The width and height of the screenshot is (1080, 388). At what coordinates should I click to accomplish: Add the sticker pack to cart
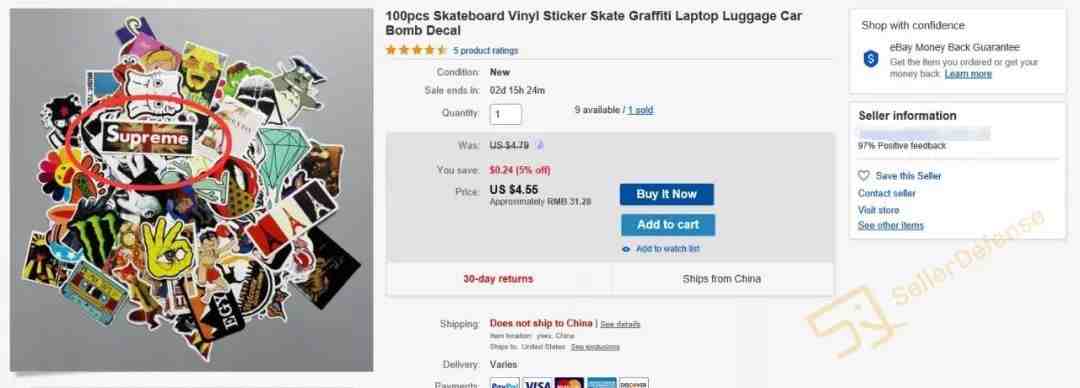[667, 225]
